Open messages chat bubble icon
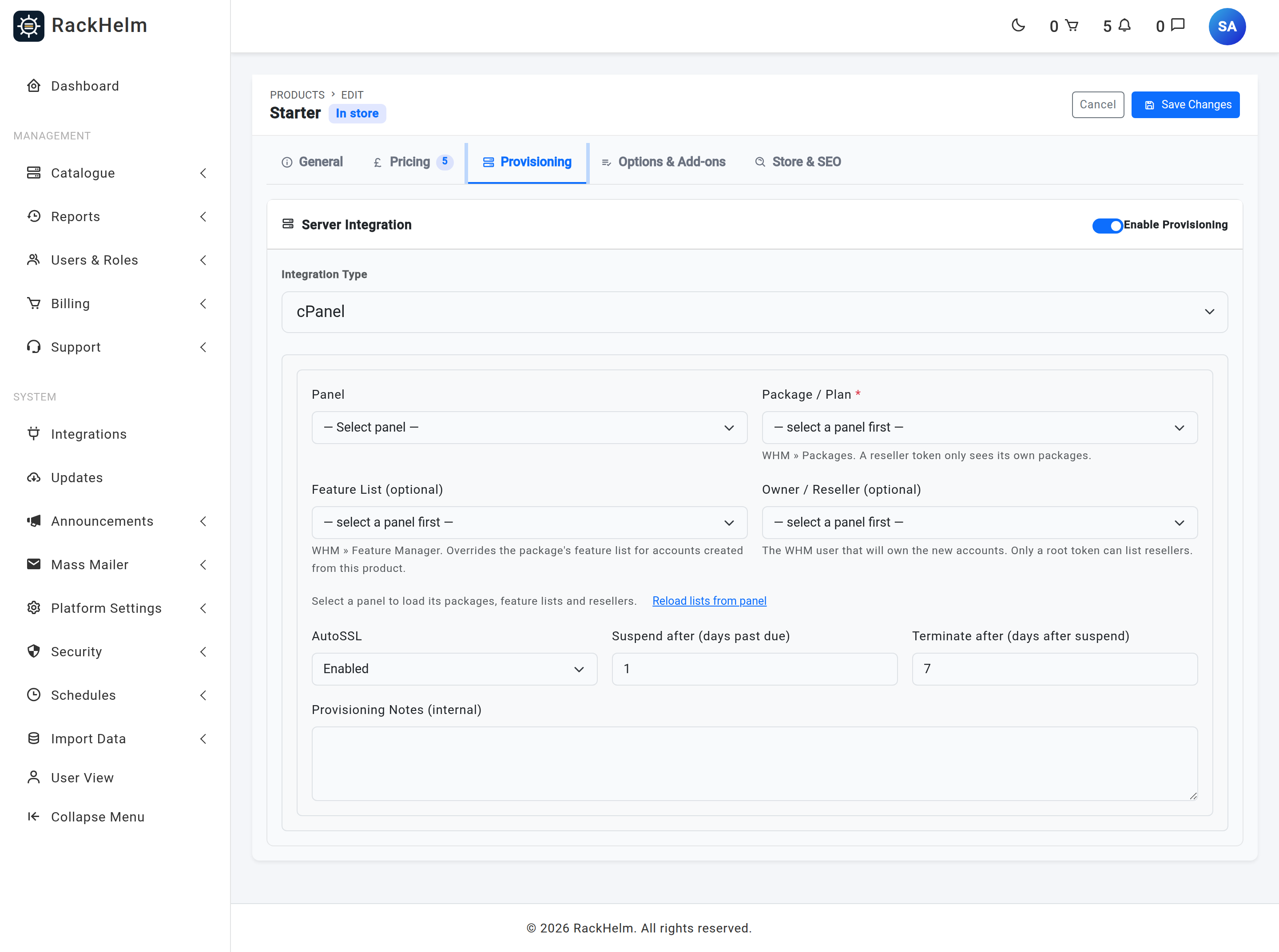The image size is (1279, 952). coord(1178,25)
